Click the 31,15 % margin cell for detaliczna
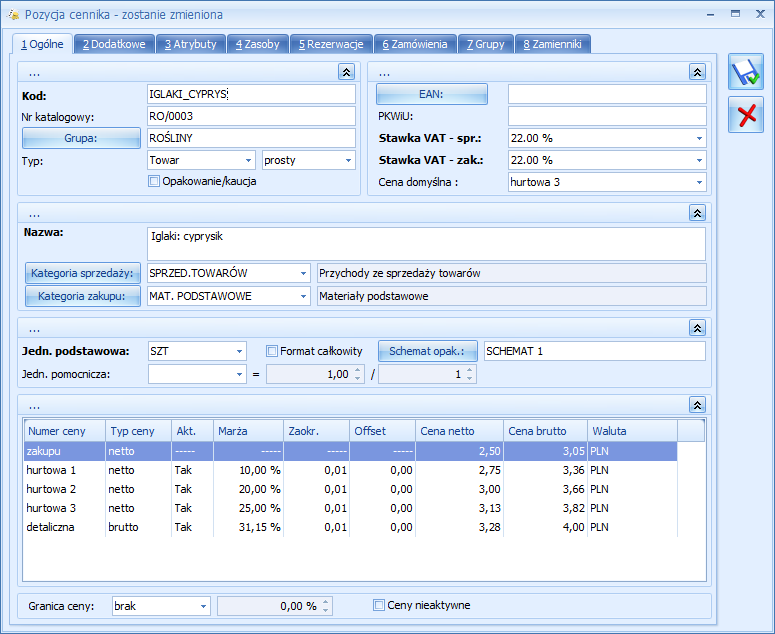This screenshot has width=775, height=634. point(249,527)
